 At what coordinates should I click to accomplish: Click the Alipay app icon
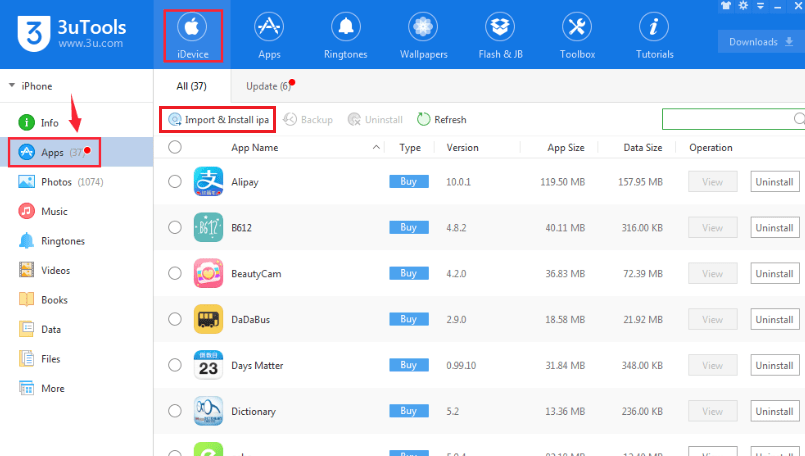pos(208,181)
